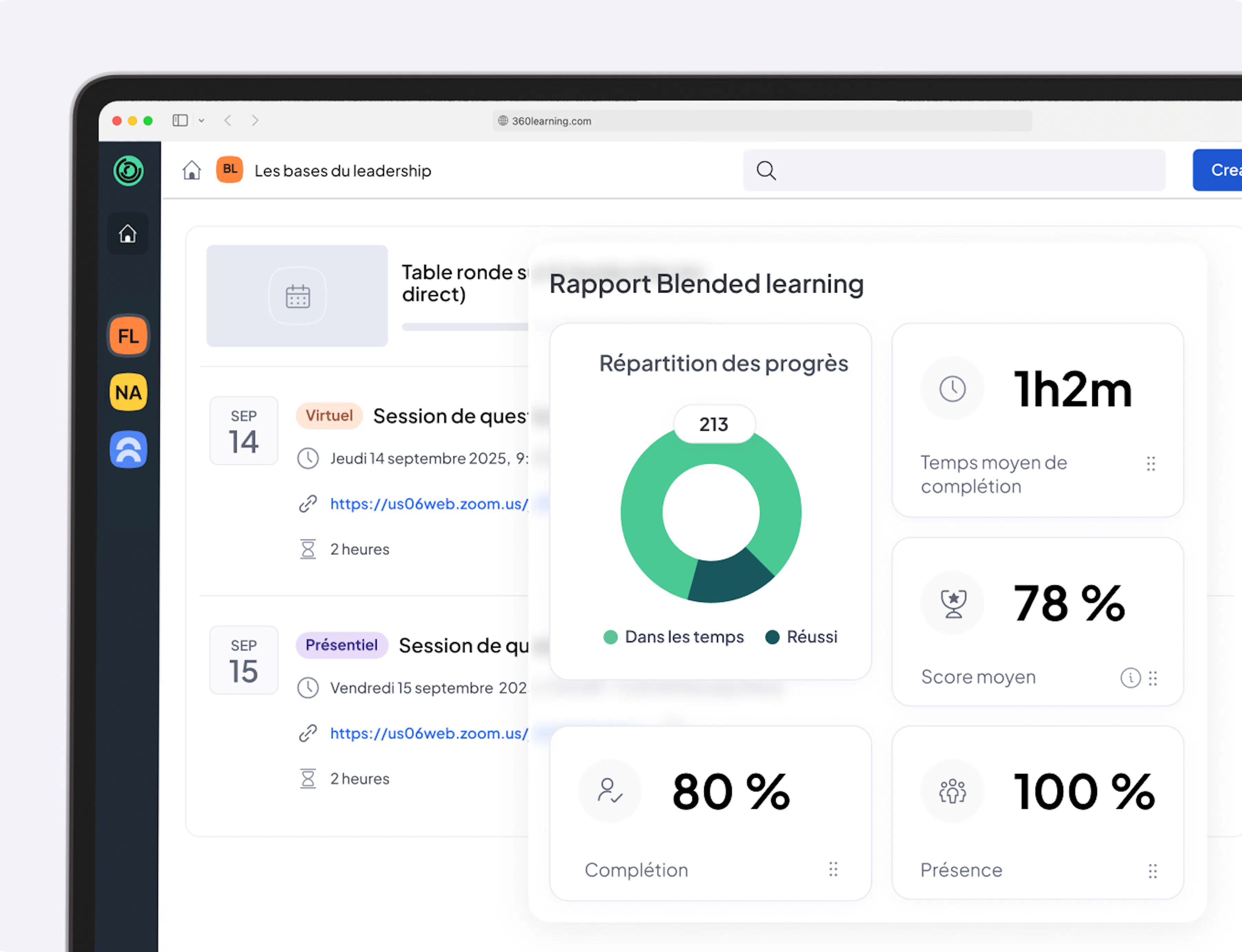Image resolution: width=1242 pixels, height=952 pixels.
Task: Go back with browser back arrow
Action: [228, 120]
